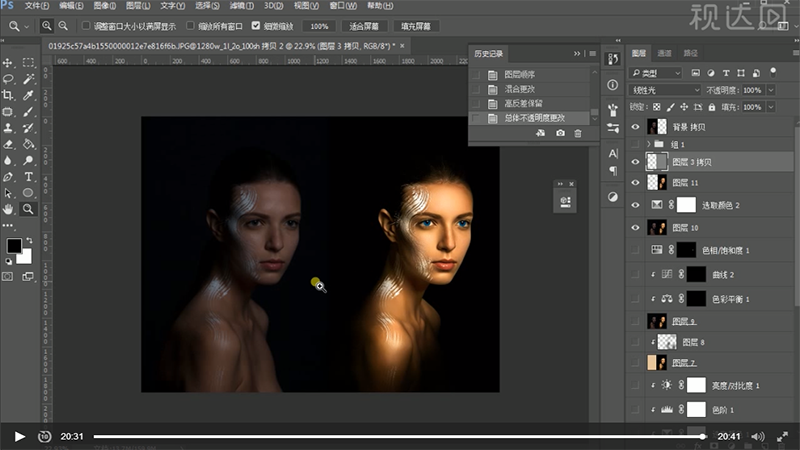Select the Eraser tool

point(8,144)
